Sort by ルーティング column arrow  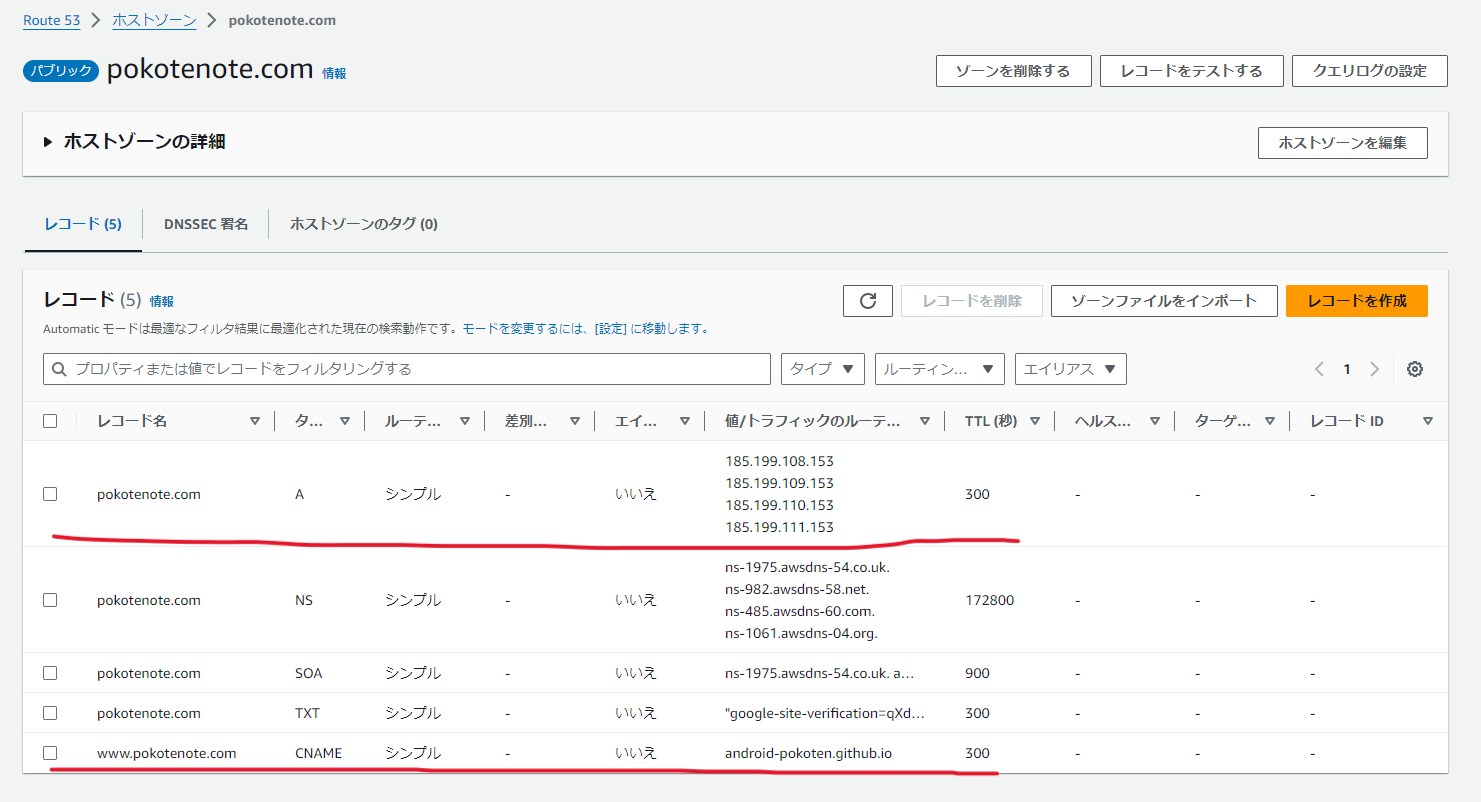[465, 421]
